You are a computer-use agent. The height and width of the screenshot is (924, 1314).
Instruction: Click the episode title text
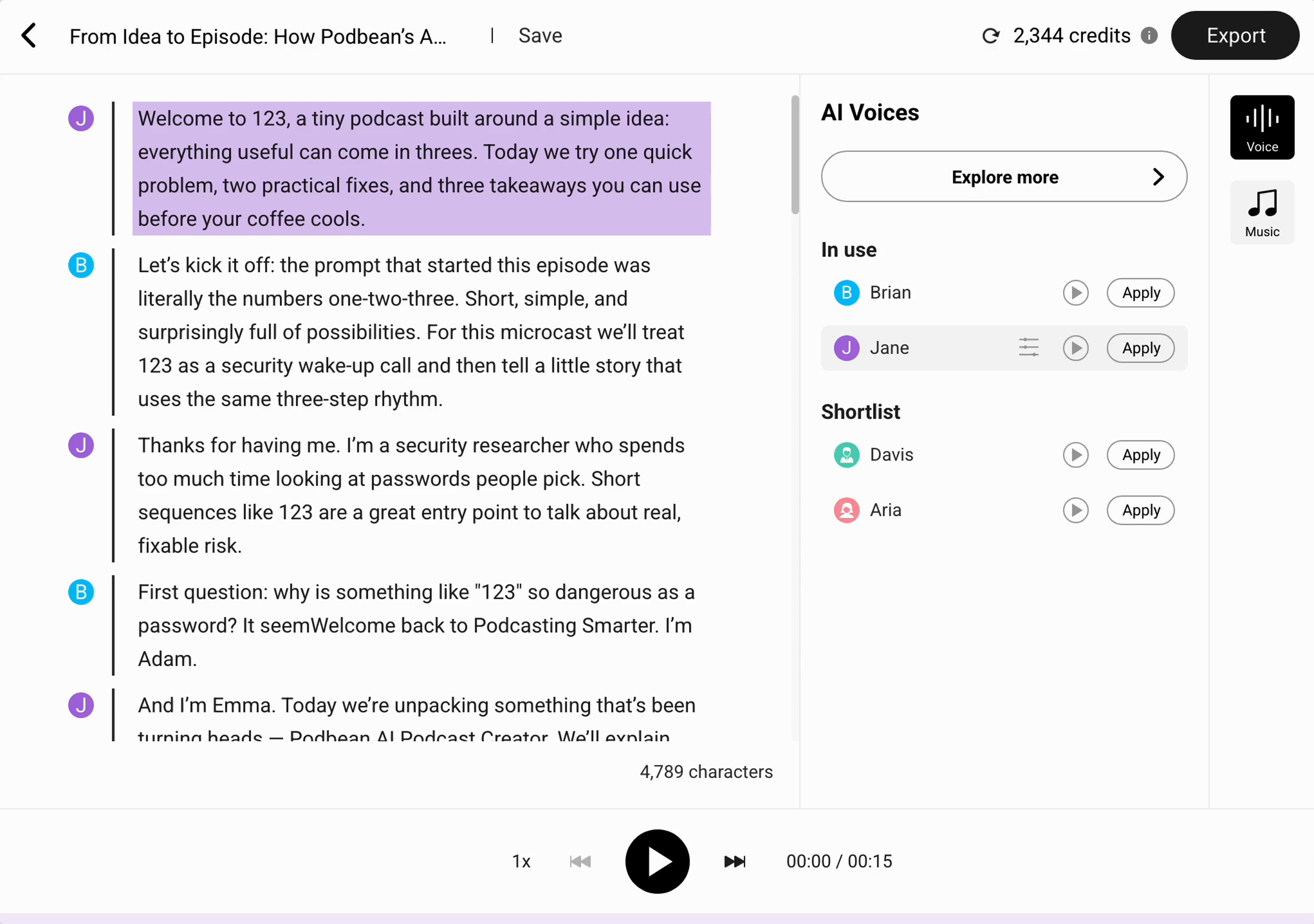257,36
